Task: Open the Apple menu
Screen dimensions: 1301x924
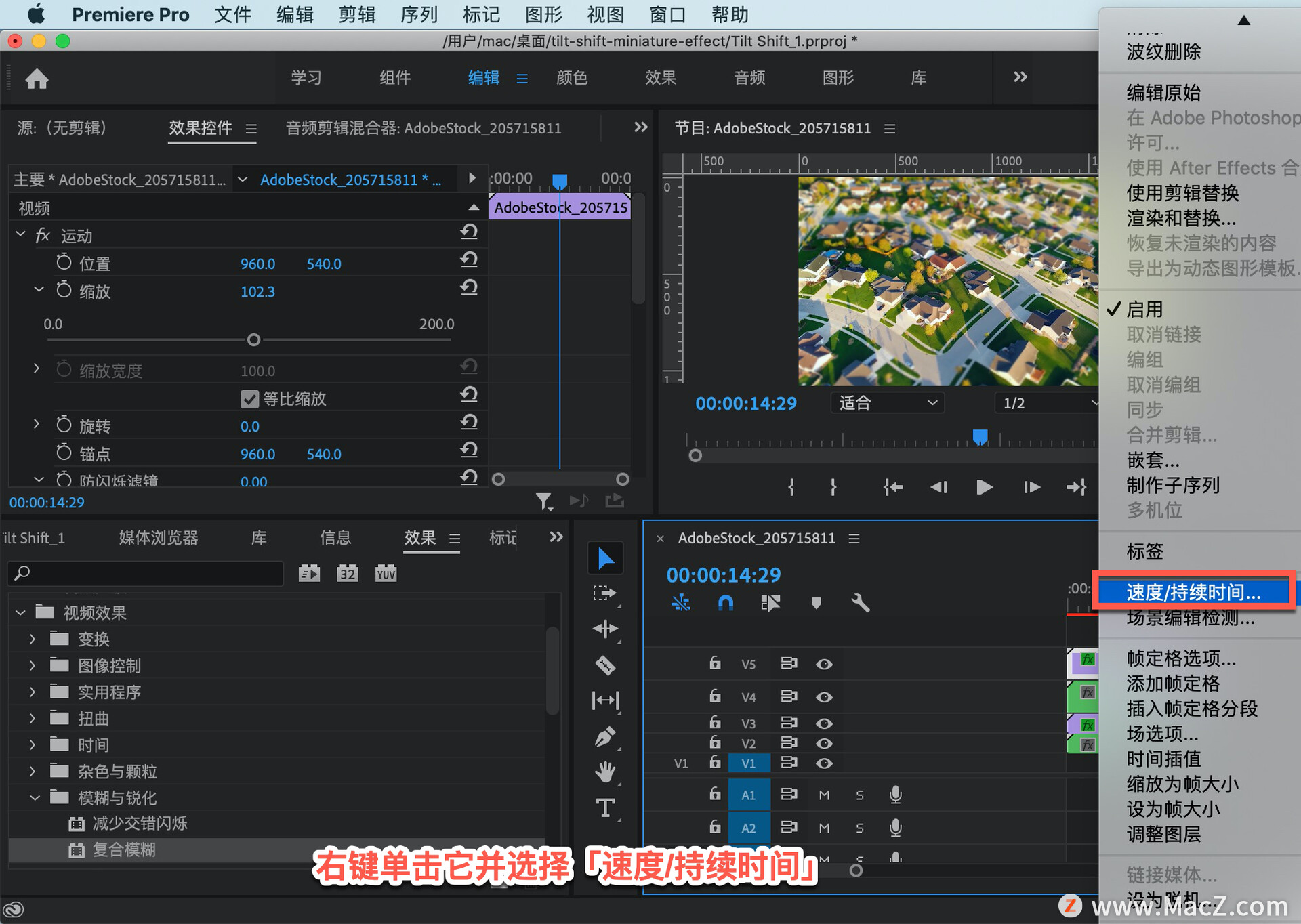Action: pyautogui.click(x=37, y=14)
